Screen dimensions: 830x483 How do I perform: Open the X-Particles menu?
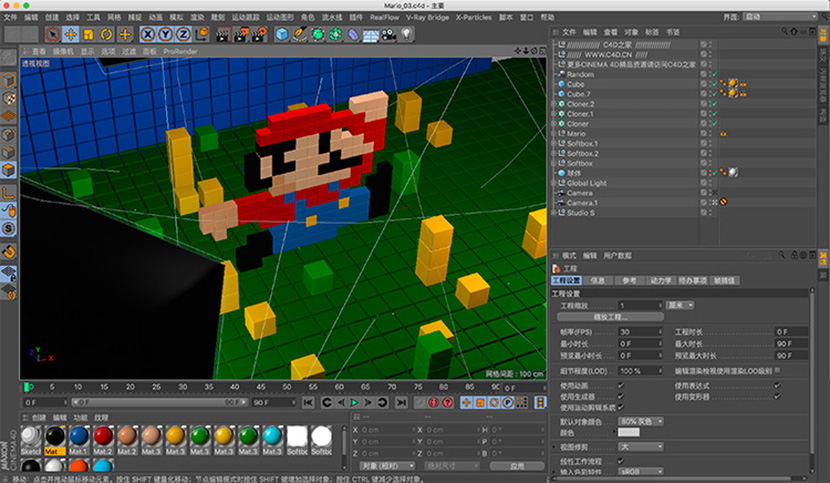[474, 17]
